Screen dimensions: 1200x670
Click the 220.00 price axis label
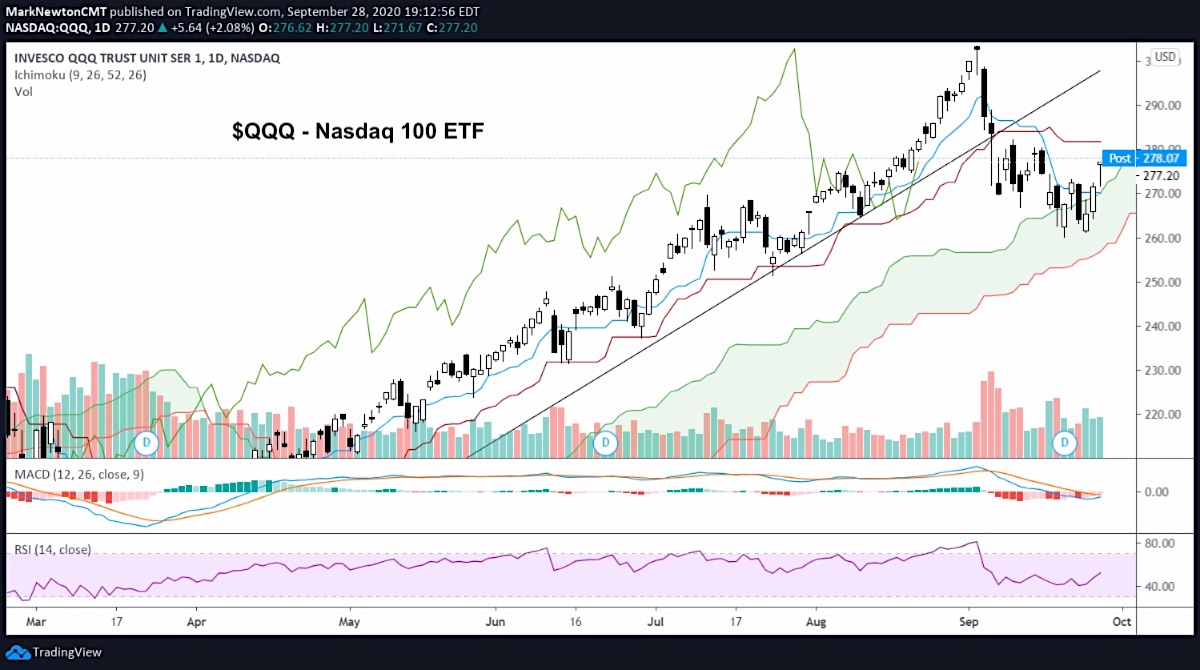click(x=1160, y=414)
